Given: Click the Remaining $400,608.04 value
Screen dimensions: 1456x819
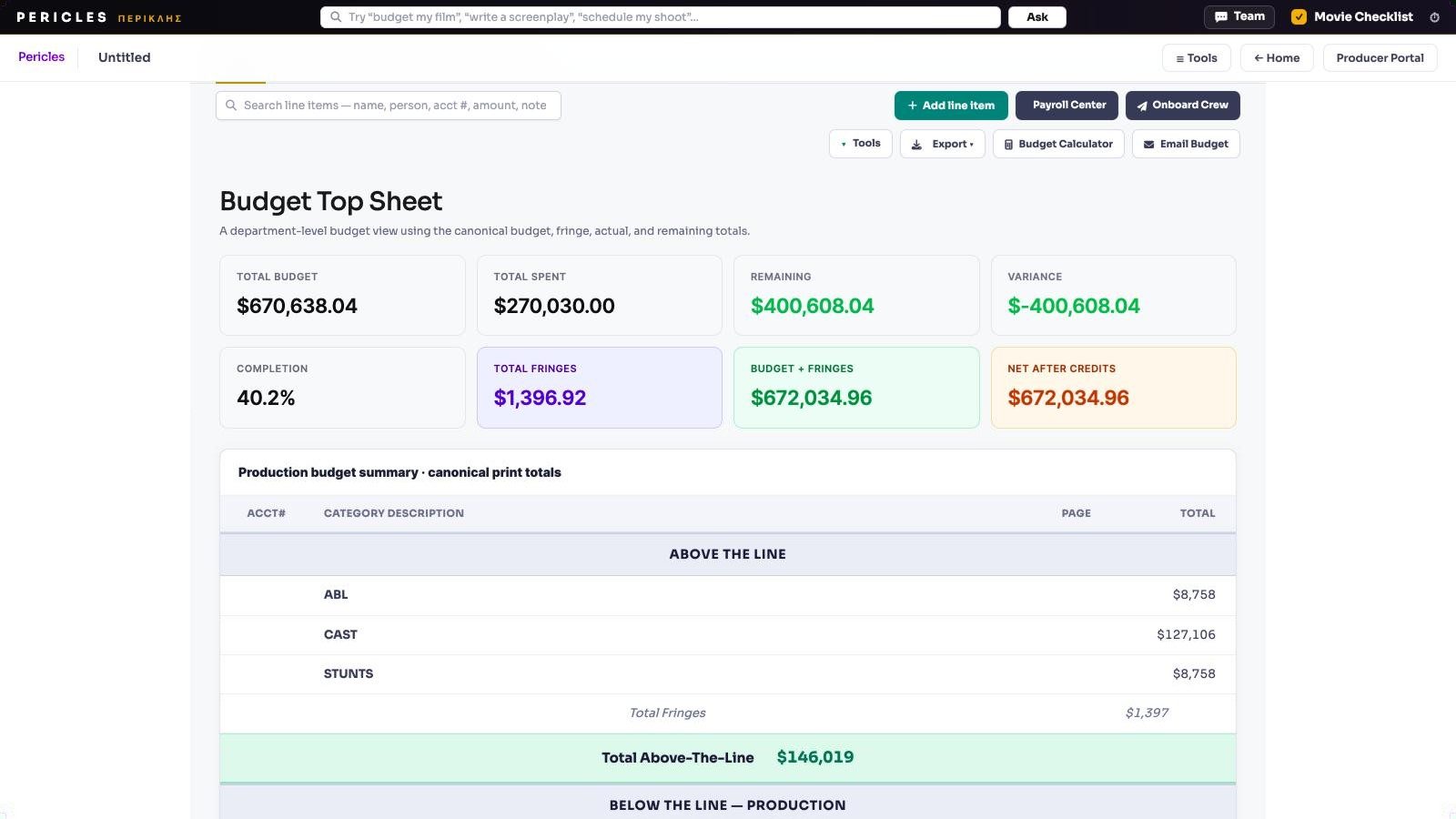Looking at the screenshot, I should 812,306.
